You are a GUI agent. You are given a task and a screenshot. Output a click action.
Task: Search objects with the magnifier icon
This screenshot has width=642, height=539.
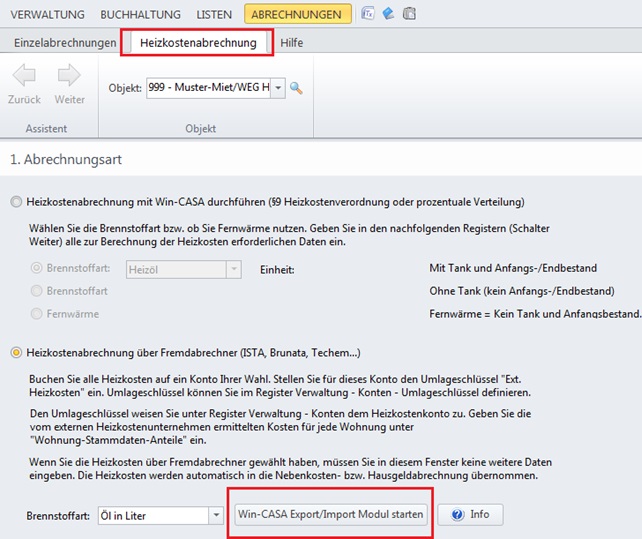(296, 88)
